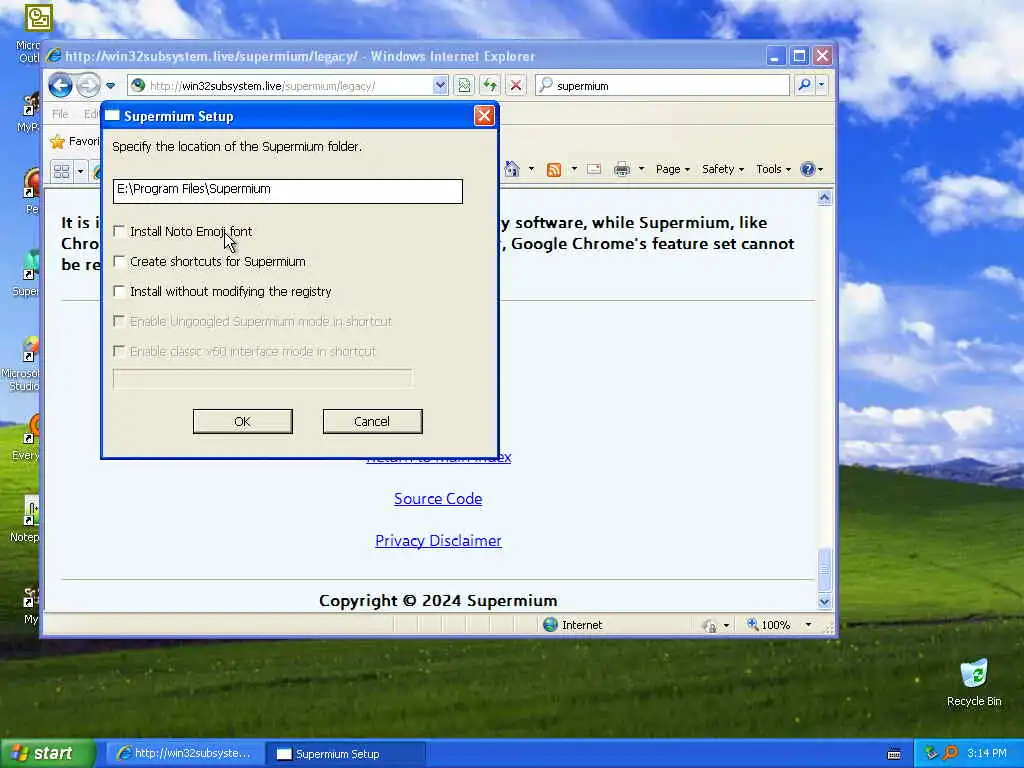Refresh the page with the green arrows
Viewport: 1024px width, 768px height.
(490, 86)
